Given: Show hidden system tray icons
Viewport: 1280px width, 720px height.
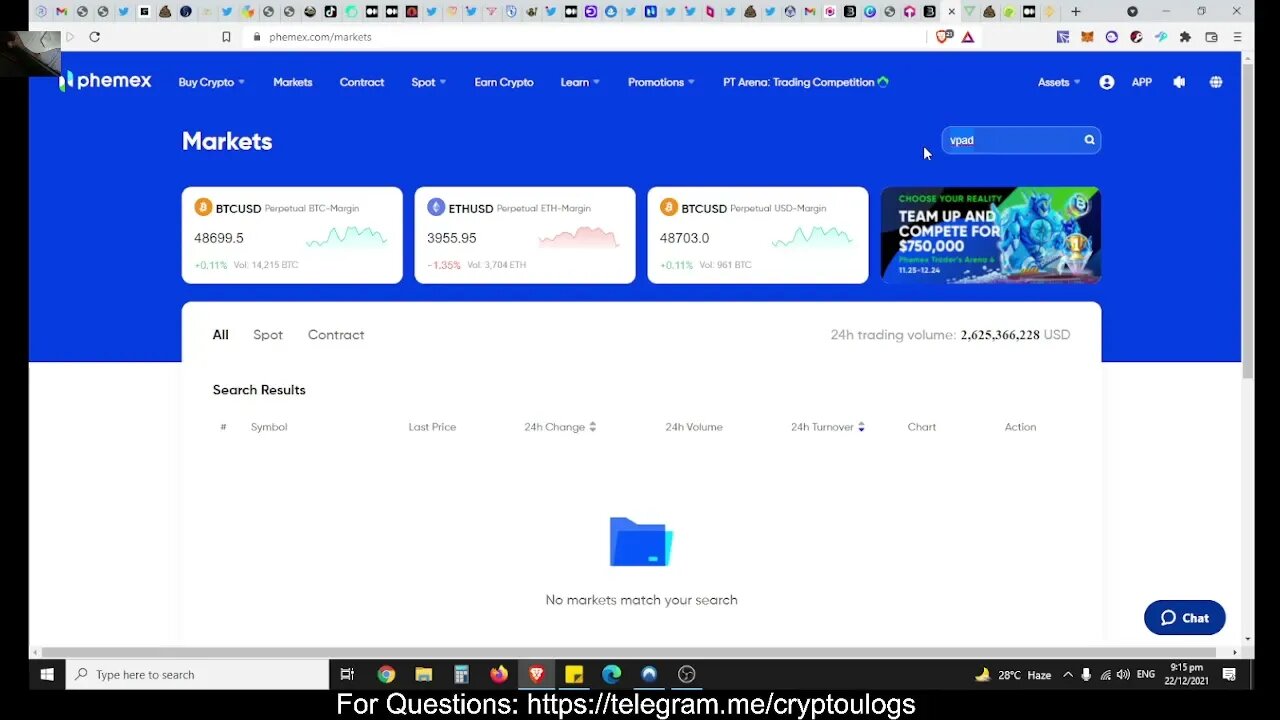Looking at the screenshot, I should pos(1067,675).
